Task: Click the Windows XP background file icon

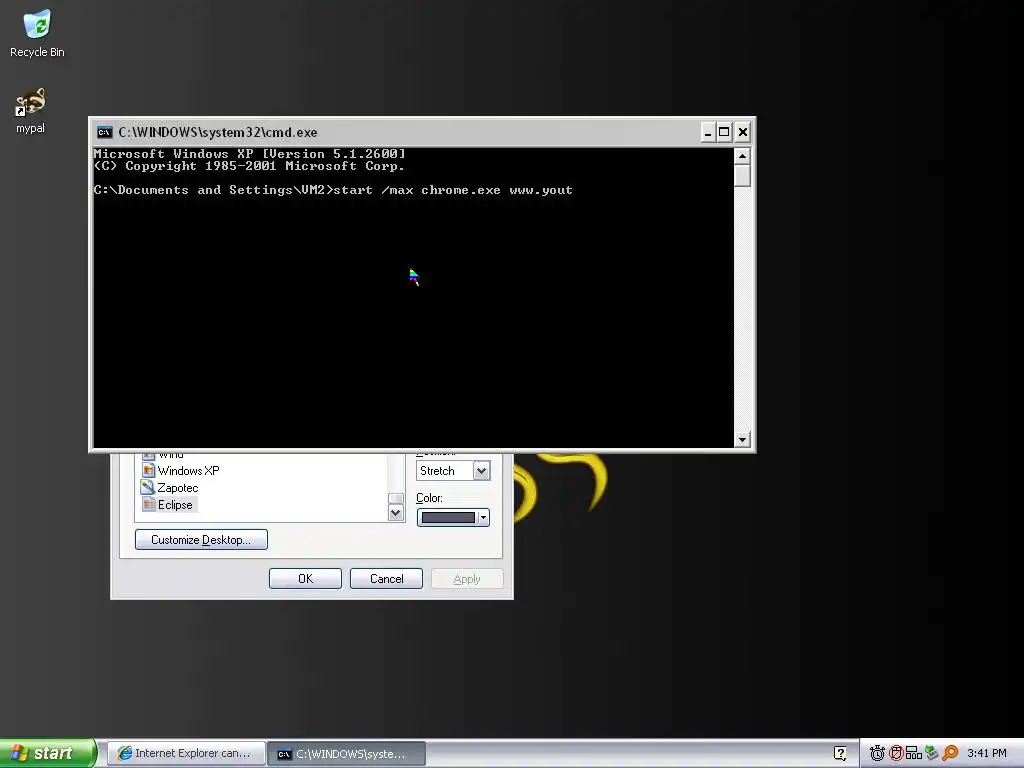Action: 148,470
